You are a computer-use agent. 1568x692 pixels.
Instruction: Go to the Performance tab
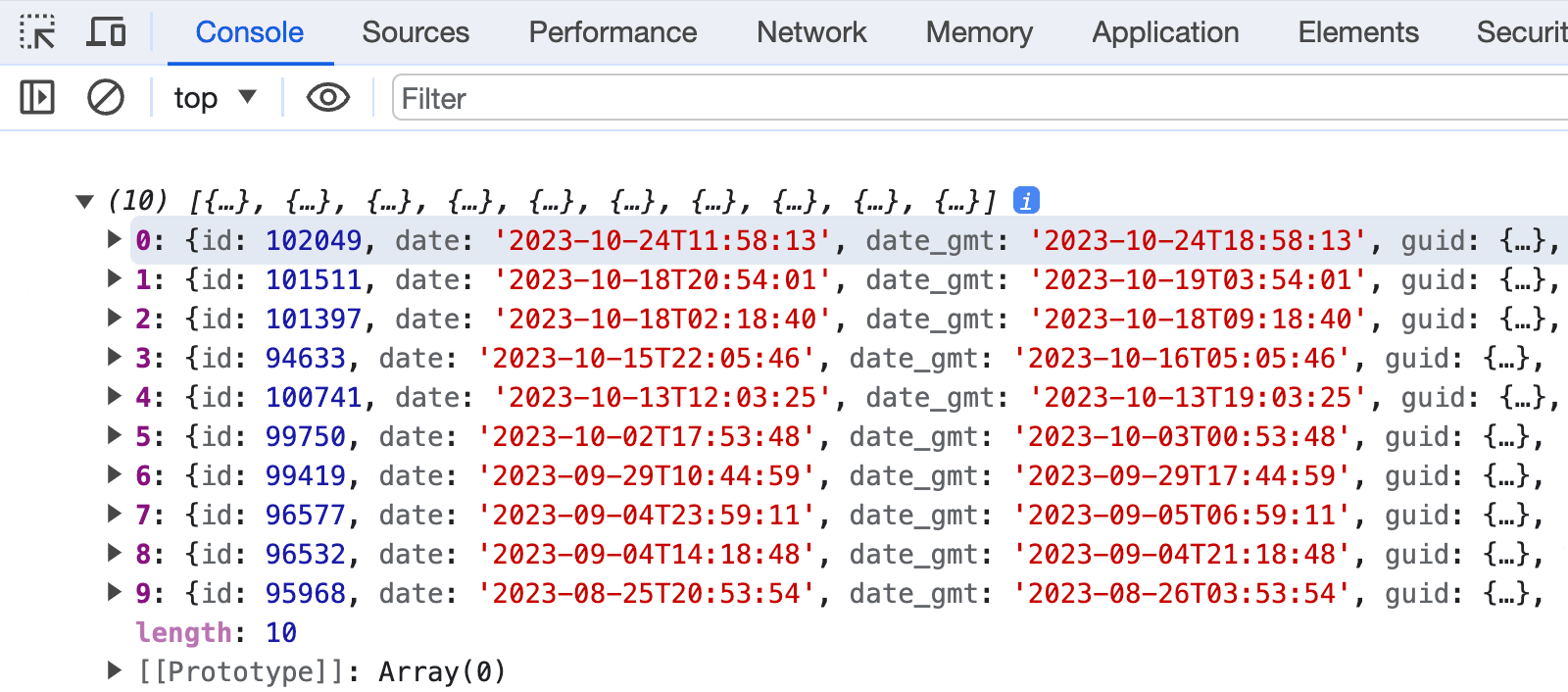(612, 32)
